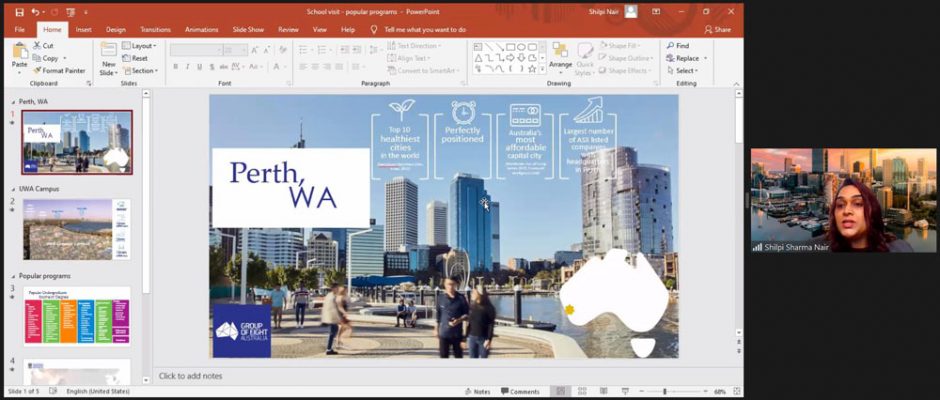Toggle Italic formatting
The image size is (940, 400).
tap(188, 67)
